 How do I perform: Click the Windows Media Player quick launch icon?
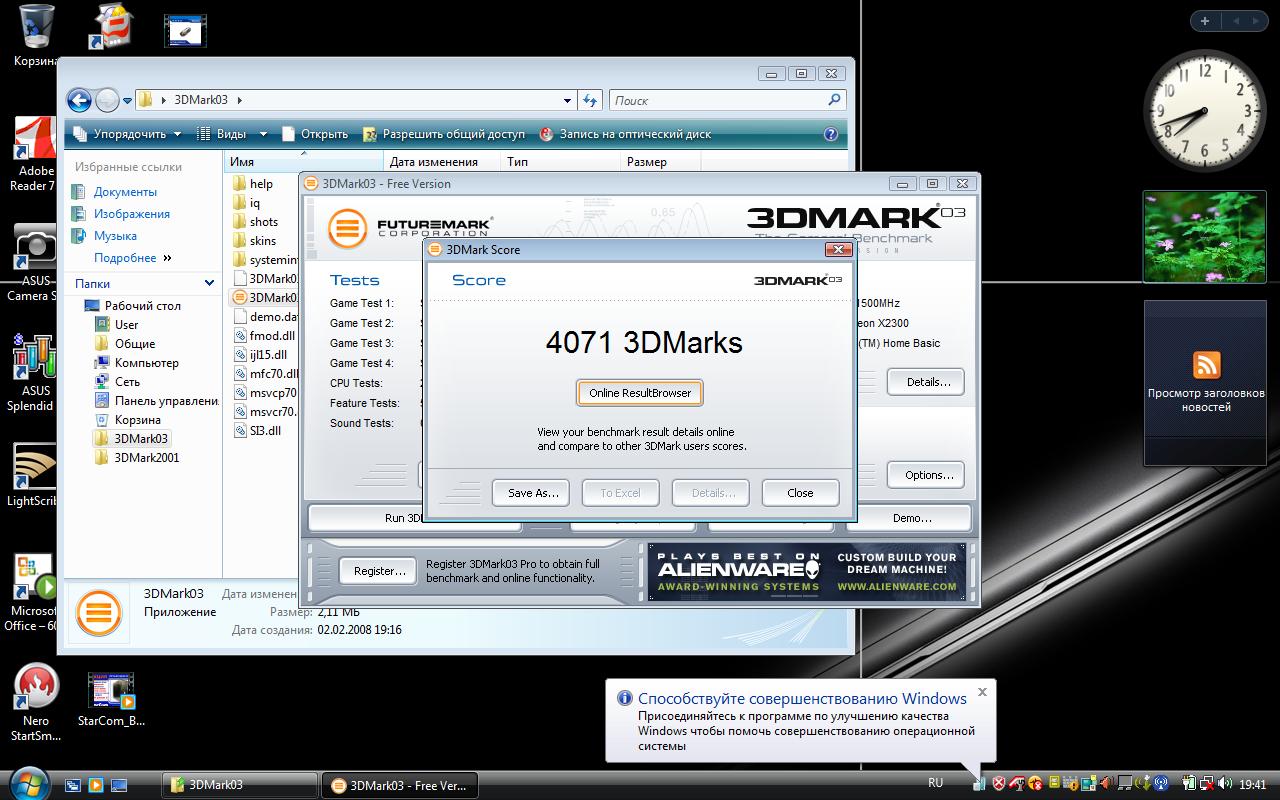[96, 785]
